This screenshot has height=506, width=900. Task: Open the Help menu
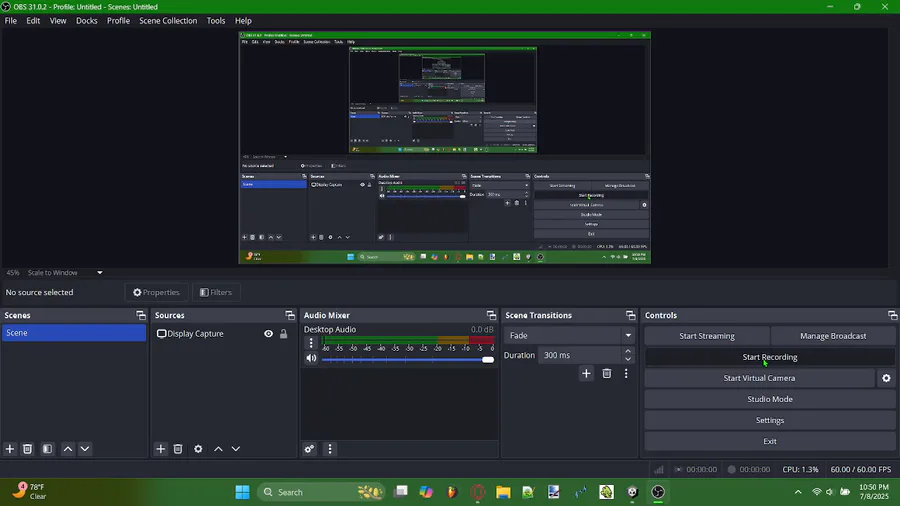pos(243,21)
